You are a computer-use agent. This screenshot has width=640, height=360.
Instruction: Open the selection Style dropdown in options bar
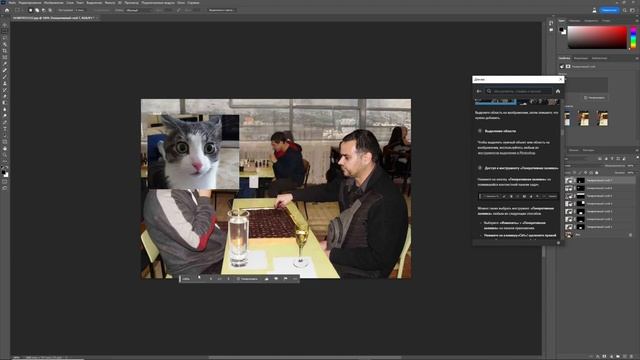[x=137, y=10]
